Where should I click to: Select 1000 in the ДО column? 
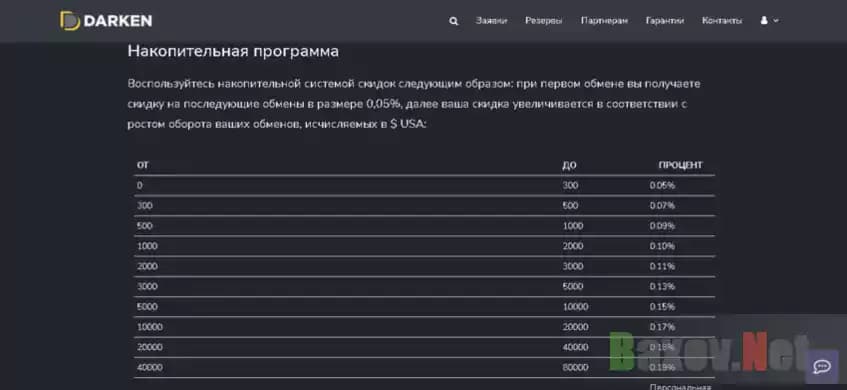click(x=573, y=226)
